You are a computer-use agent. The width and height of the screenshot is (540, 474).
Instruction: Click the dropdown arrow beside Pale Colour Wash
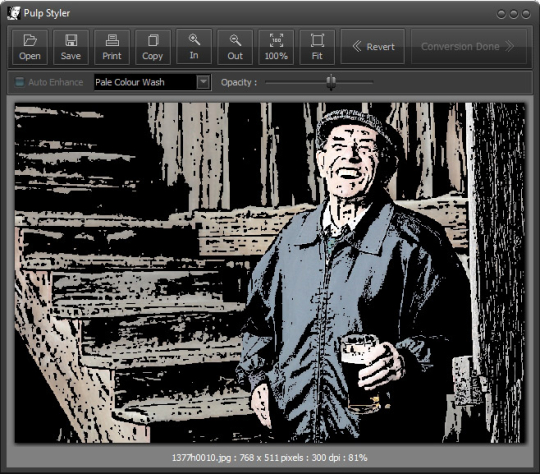coord(204,82)
